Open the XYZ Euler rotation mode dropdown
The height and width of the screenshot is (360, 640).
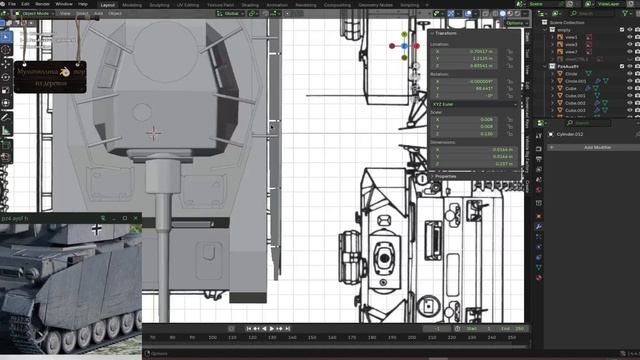475,104
